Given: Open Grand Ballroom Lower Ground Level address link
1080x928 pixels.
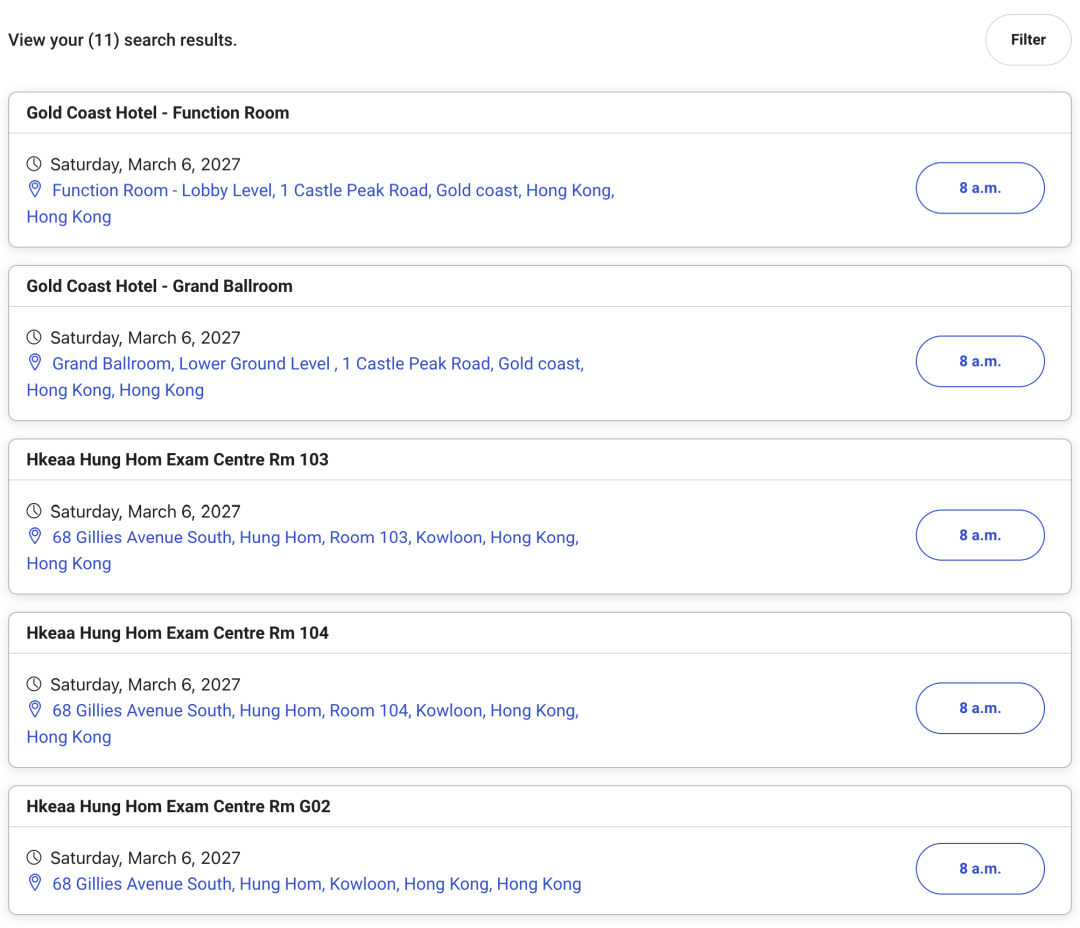Looking at the screenshot, I should tap(305, 377).
